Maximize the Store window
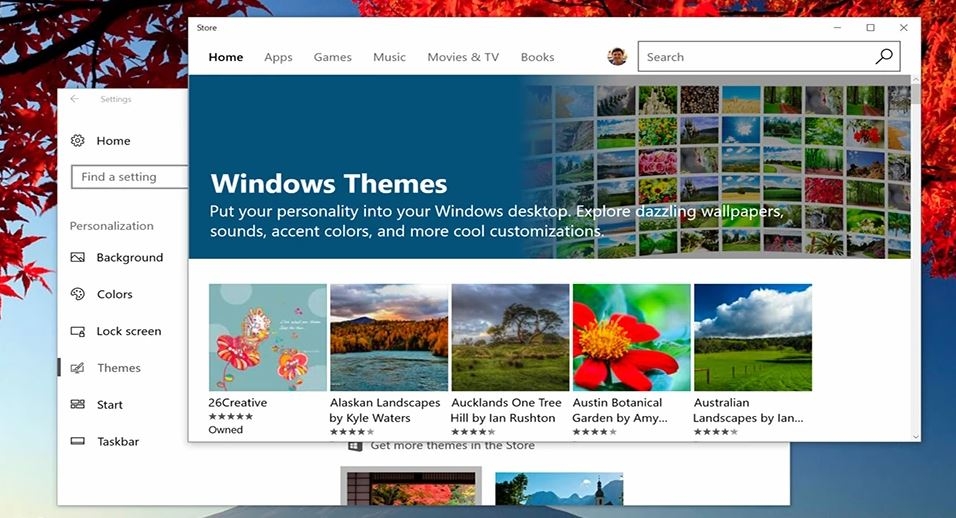 click(871, 27)
